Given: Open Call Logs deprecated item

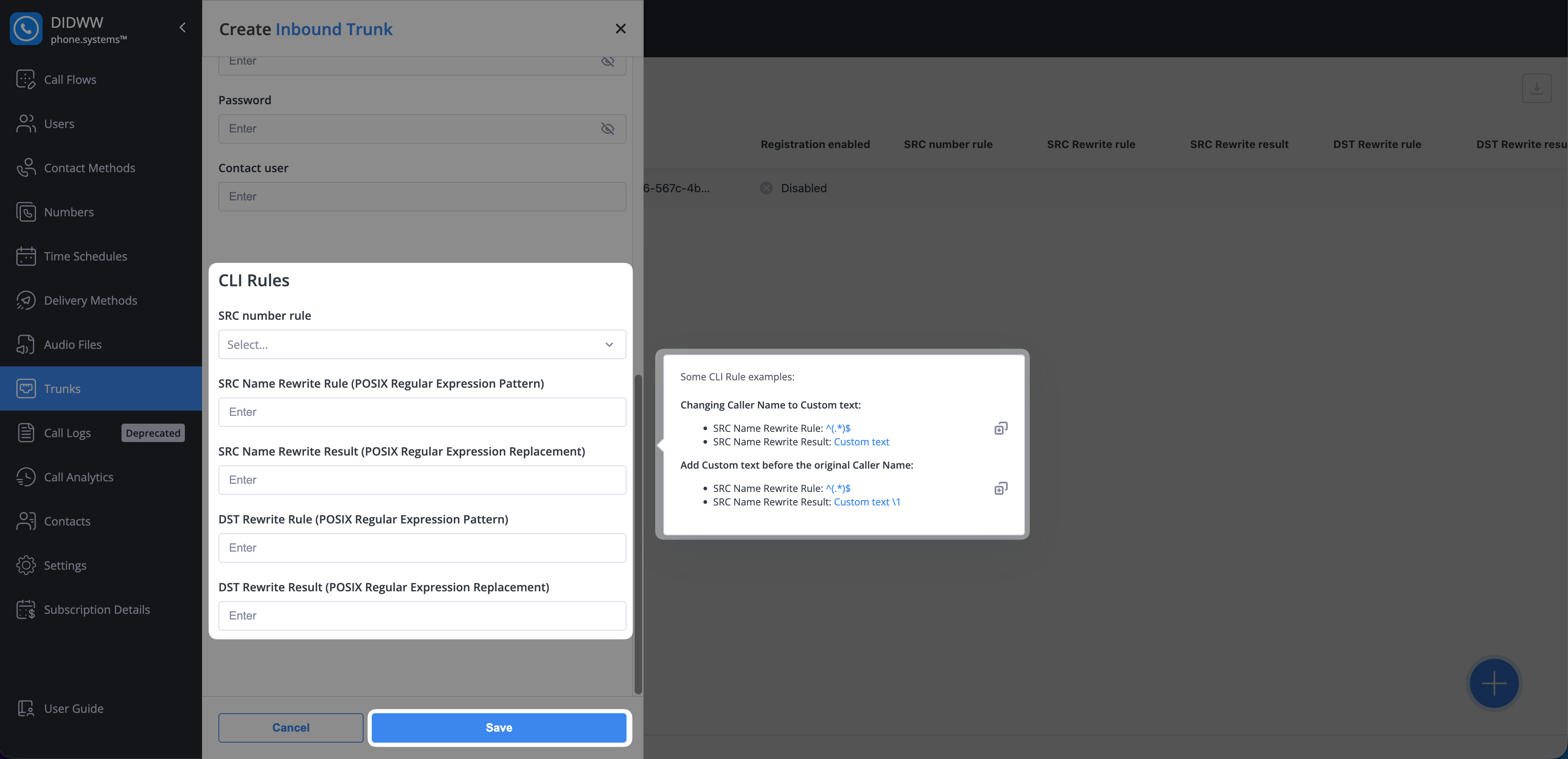Looking at the screenshot, I should [67, 433].
